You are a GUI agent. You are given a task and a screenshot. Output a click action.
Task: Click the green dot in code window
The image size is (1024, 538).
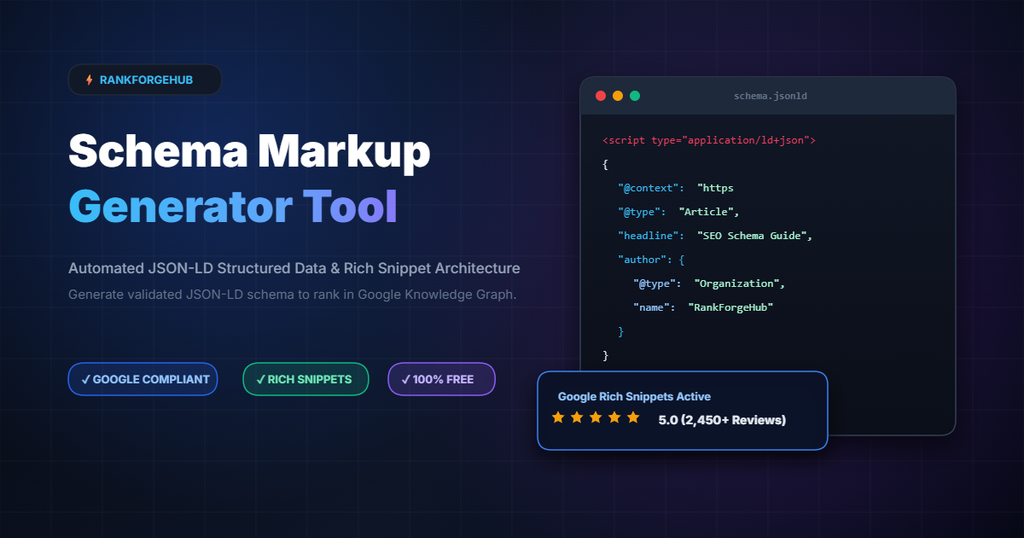[635, 96]
